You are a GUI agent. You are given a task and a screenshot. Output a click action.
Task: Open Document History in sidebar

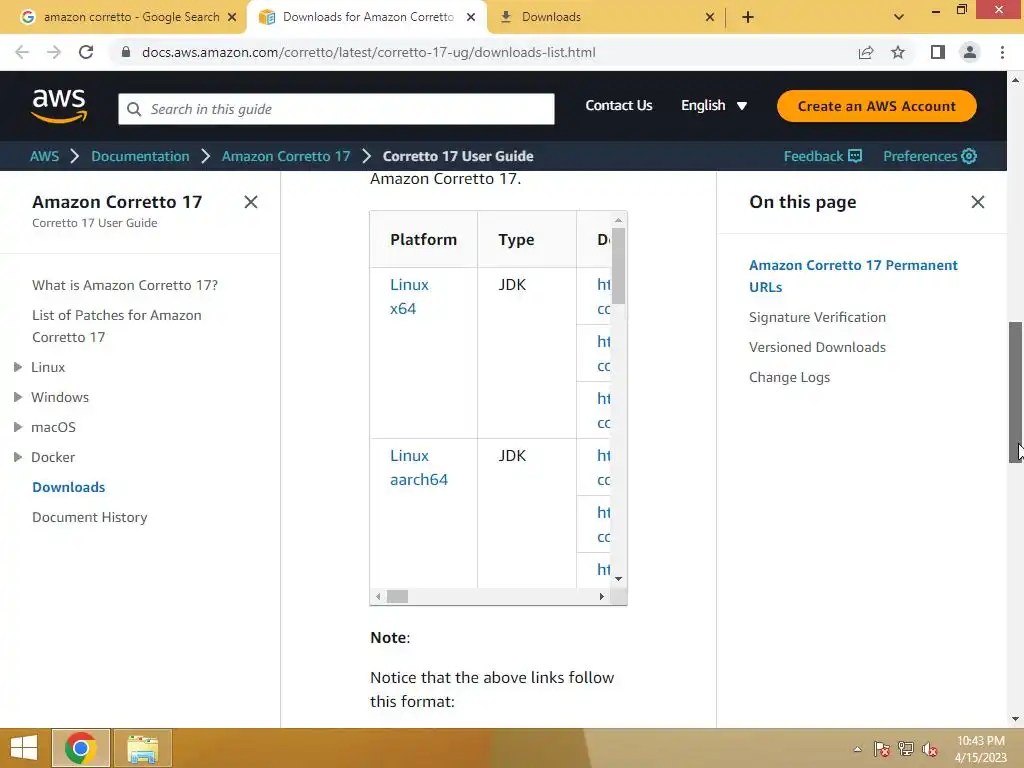(89, 517)
